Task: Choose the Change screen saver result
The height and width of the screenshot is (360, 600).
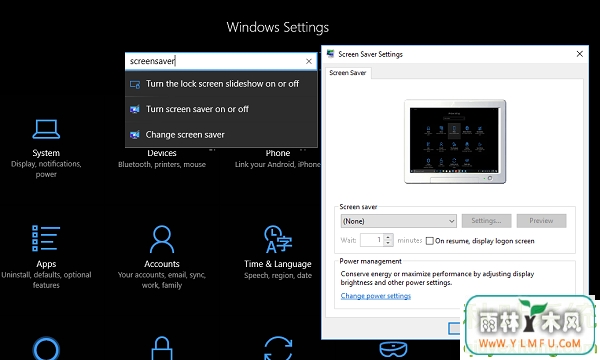Action: [221, 135]
